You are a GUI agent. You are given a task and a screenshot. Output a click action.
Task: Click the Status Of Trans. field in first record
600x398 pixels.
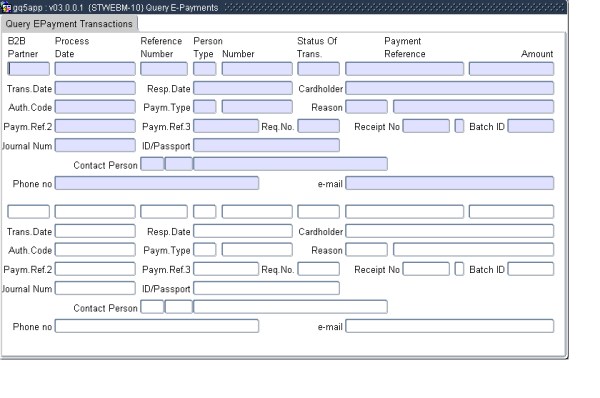point(318,69)
